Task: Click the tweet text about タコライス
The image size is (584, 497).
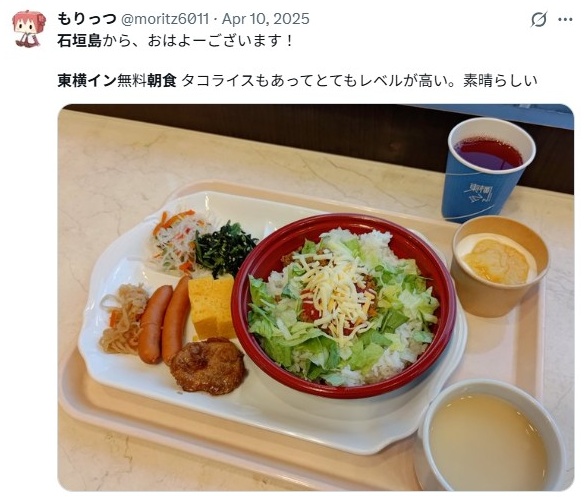Action: click(360, 80)
